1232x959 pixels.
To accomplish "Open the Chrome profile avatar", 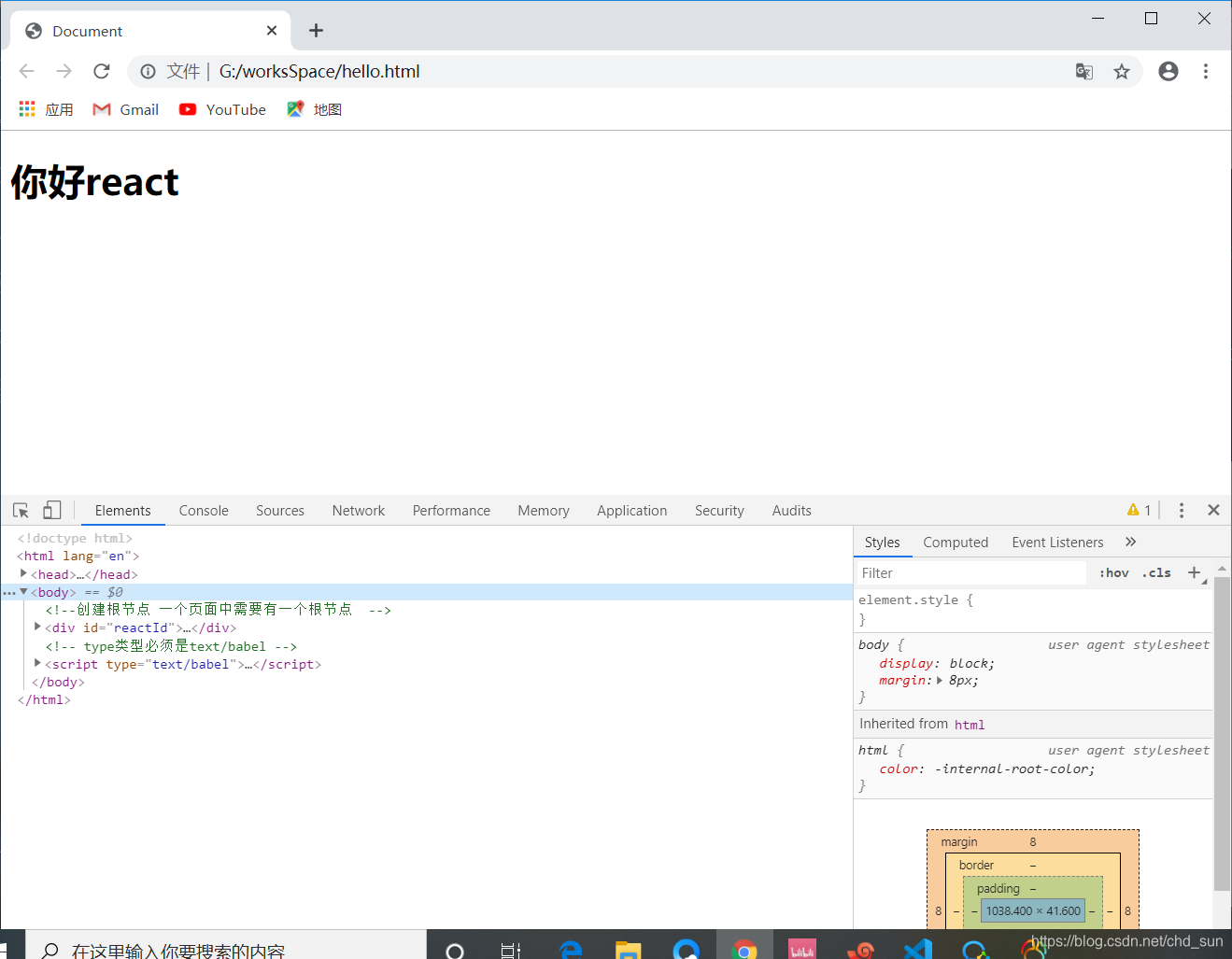I will point(1168,71).
